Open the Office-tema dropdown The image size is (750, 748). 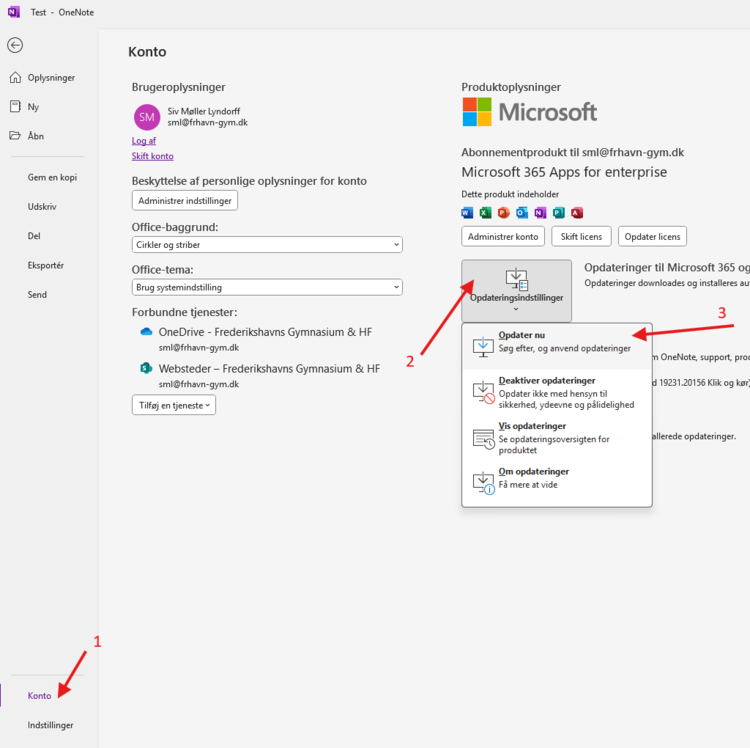click(267, 288)
